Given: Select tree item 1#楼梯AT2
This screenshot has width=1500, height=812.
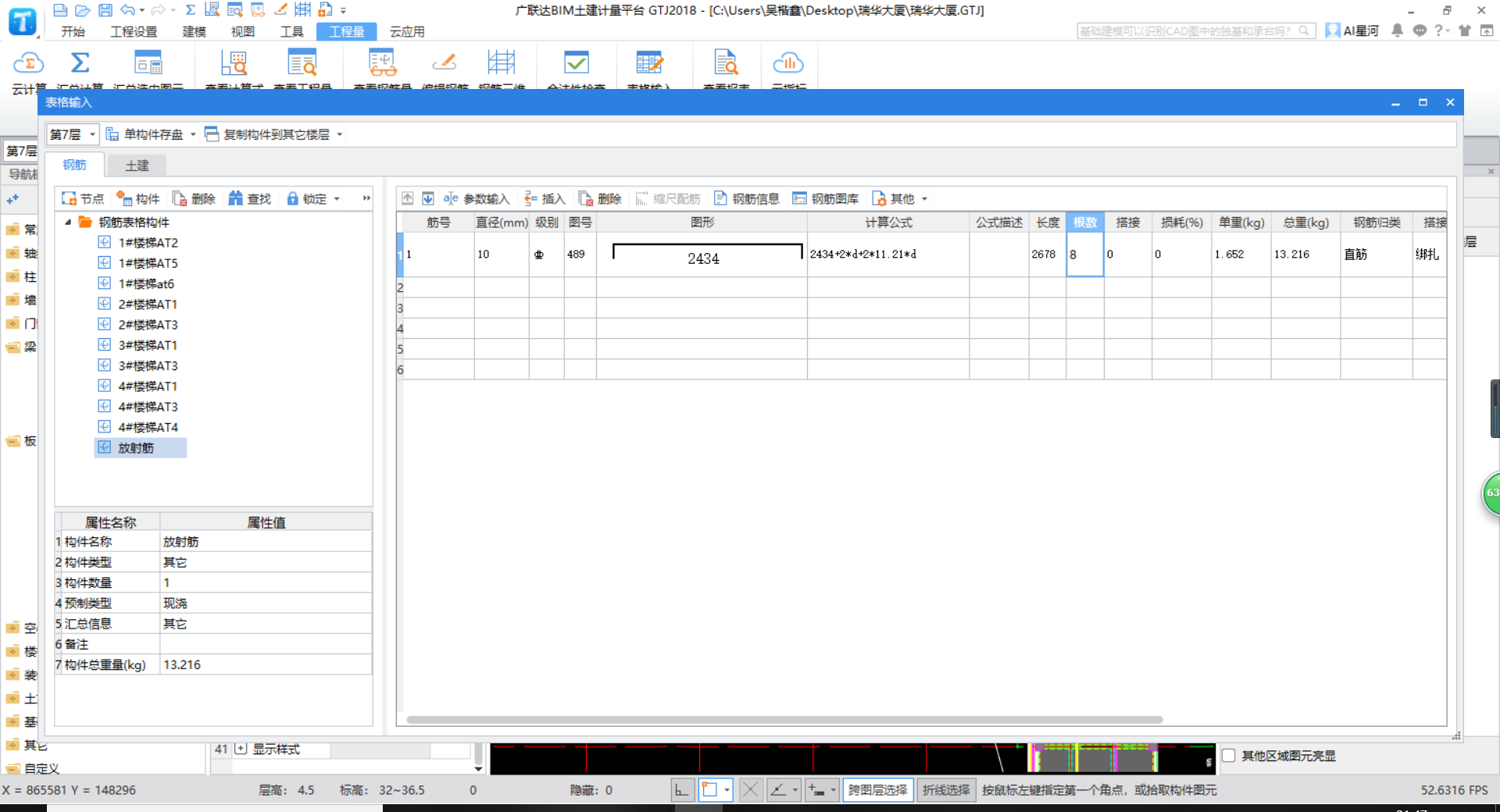Looking at the screenshot, I should point(148,243).
